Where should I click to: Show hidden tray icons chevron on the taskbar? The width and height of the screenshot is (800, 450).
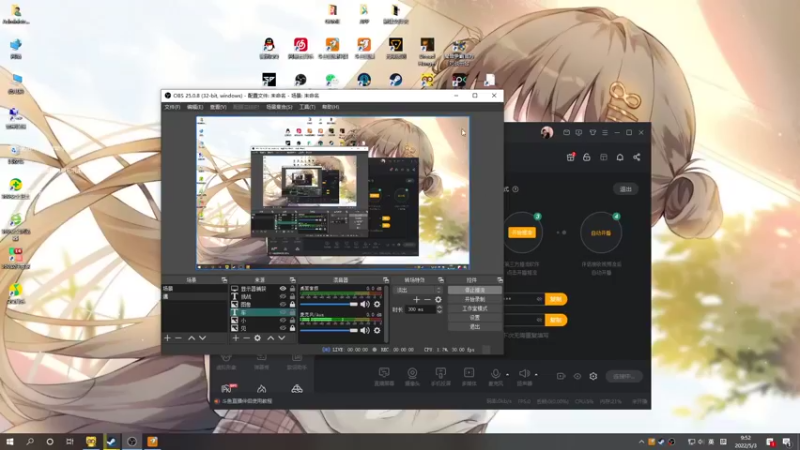pos(641,442)
